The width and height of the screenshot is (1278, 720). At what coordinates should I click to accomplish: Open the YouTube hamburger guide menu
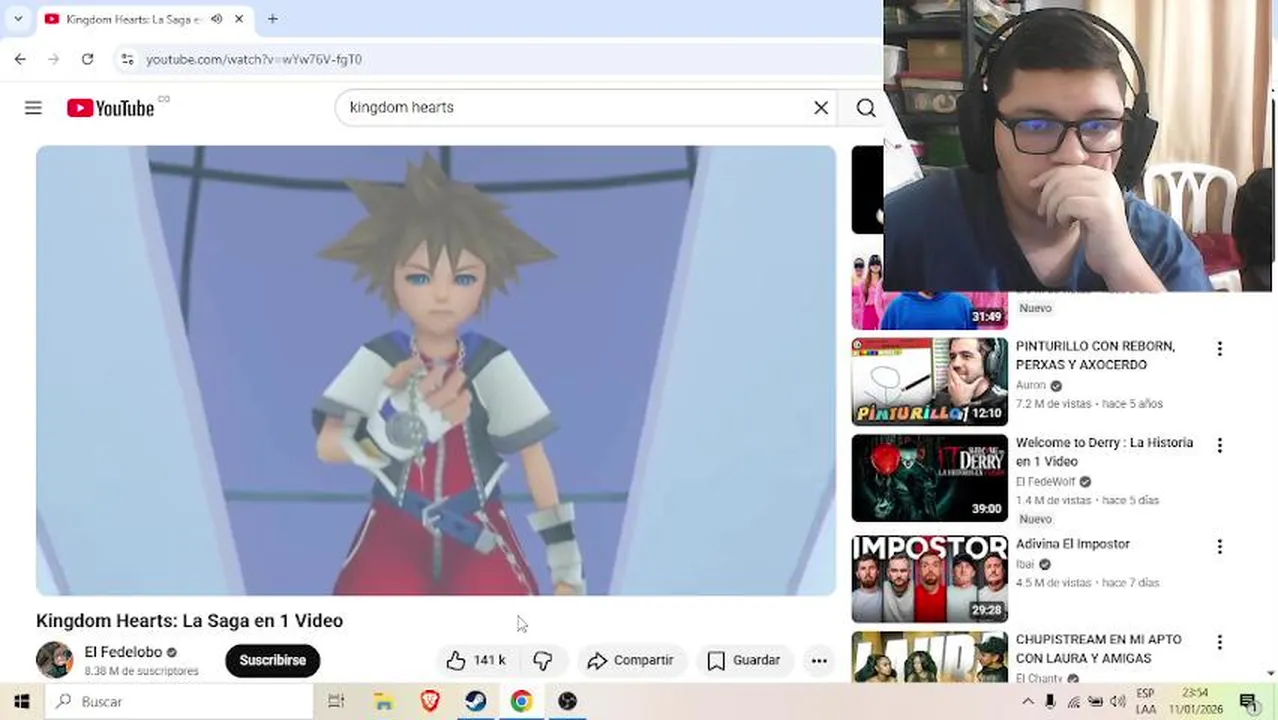coord(33,108)
